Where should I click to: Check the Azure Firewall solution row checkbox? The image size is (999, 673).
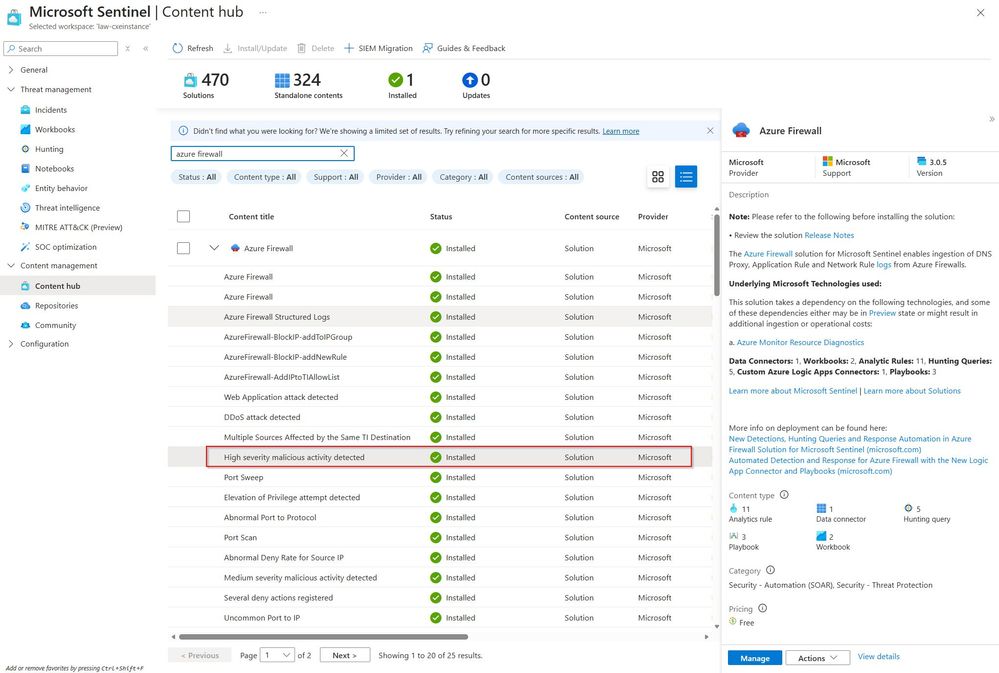coord(183,248)
